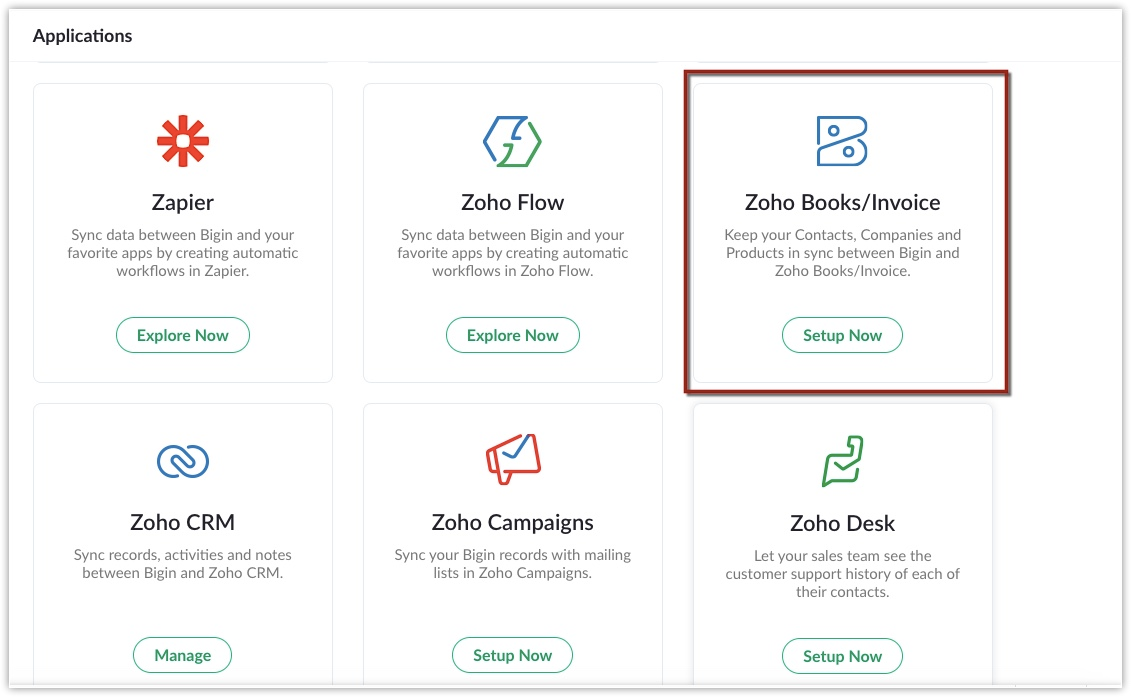Click the Zoho Desk heading text
The width and height of the screenshot is (1131, 697).
coord(842,523)
